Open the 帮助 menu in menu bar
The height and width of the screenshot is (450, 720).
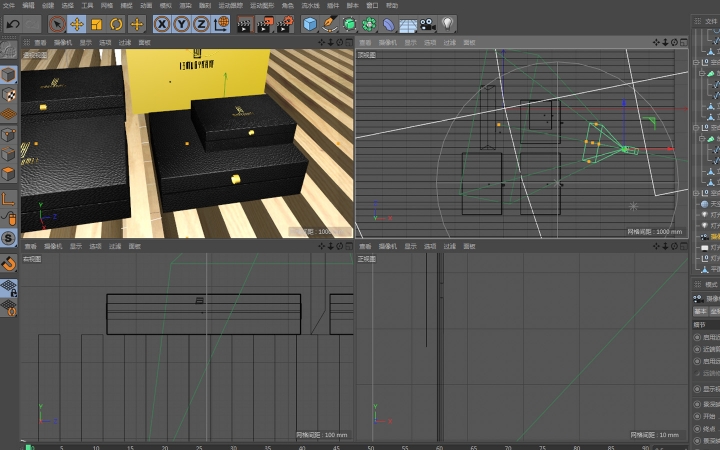click(392, 5)
